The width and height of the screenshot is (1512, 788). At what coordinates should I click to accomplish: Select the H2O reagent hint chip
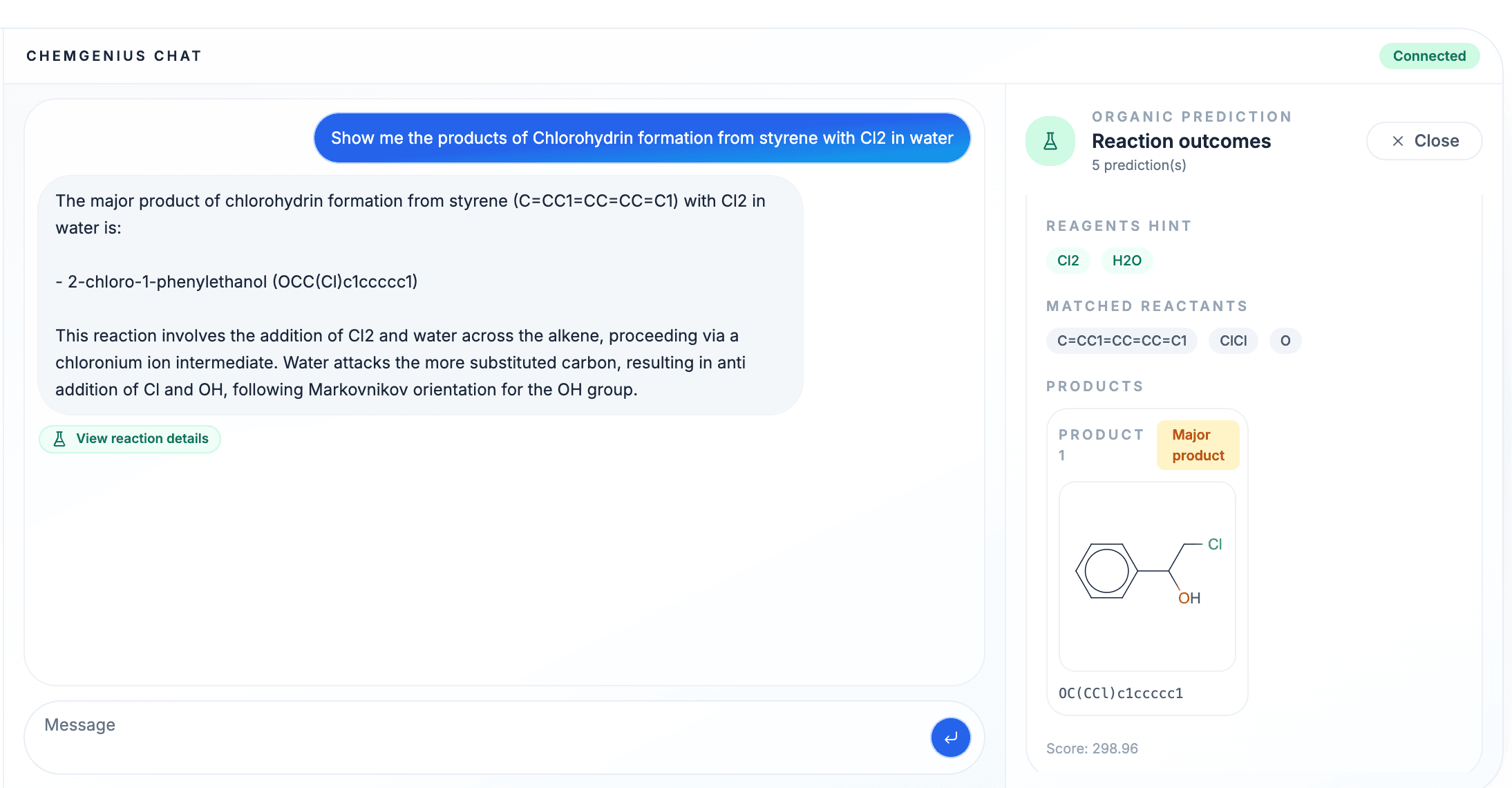click(1127, 261)
